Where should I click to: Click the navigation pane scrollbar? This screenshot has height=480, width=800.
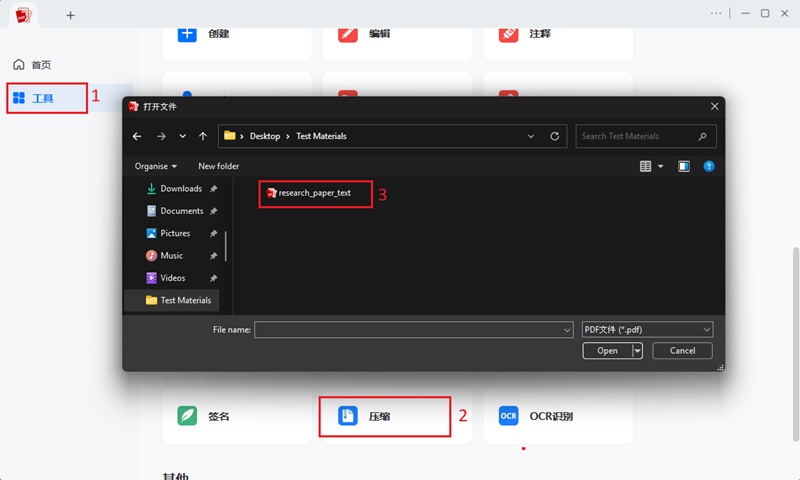click(226, 246)
